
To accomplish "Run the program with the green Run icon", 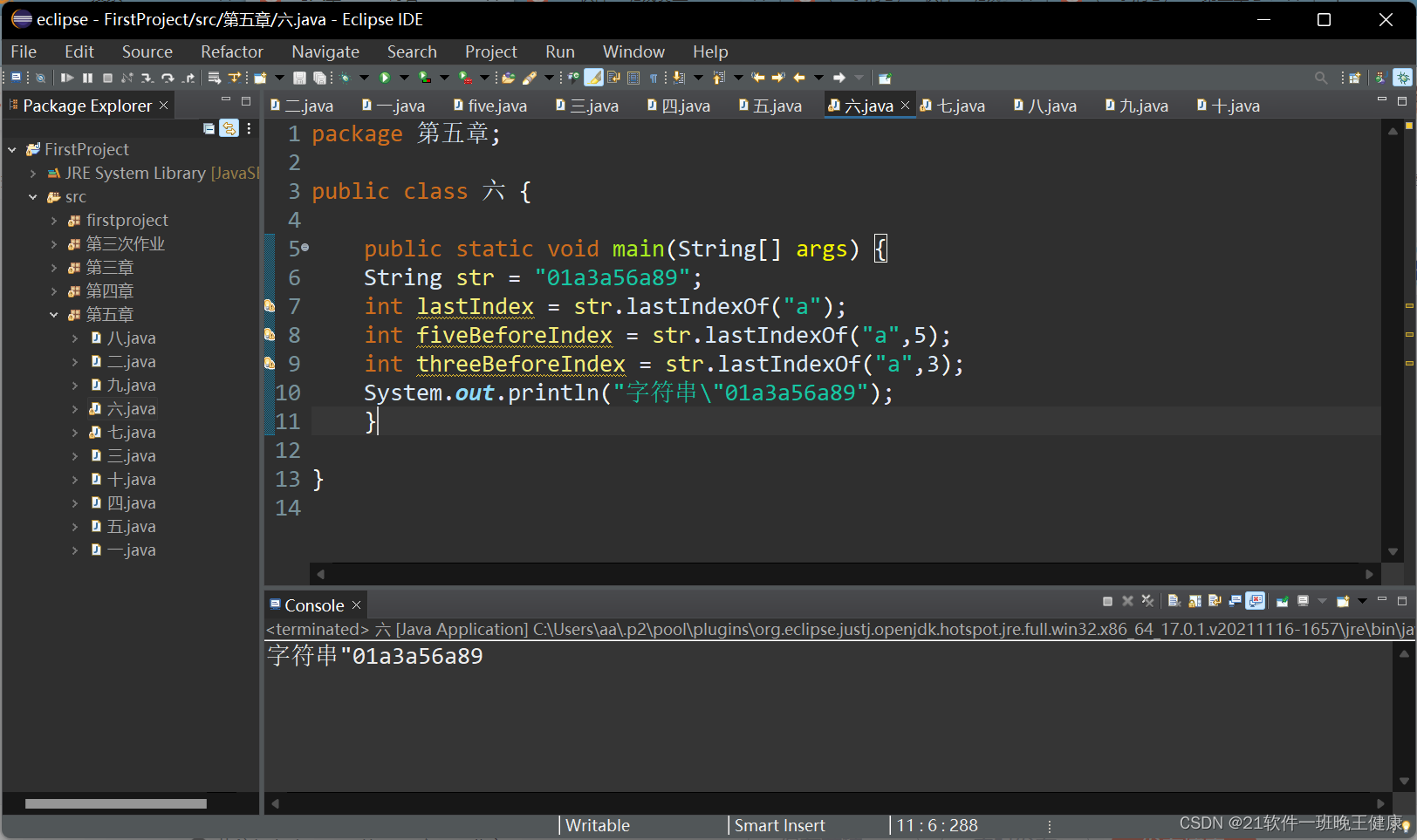I will pyautogui.click(x=387, y=78).
